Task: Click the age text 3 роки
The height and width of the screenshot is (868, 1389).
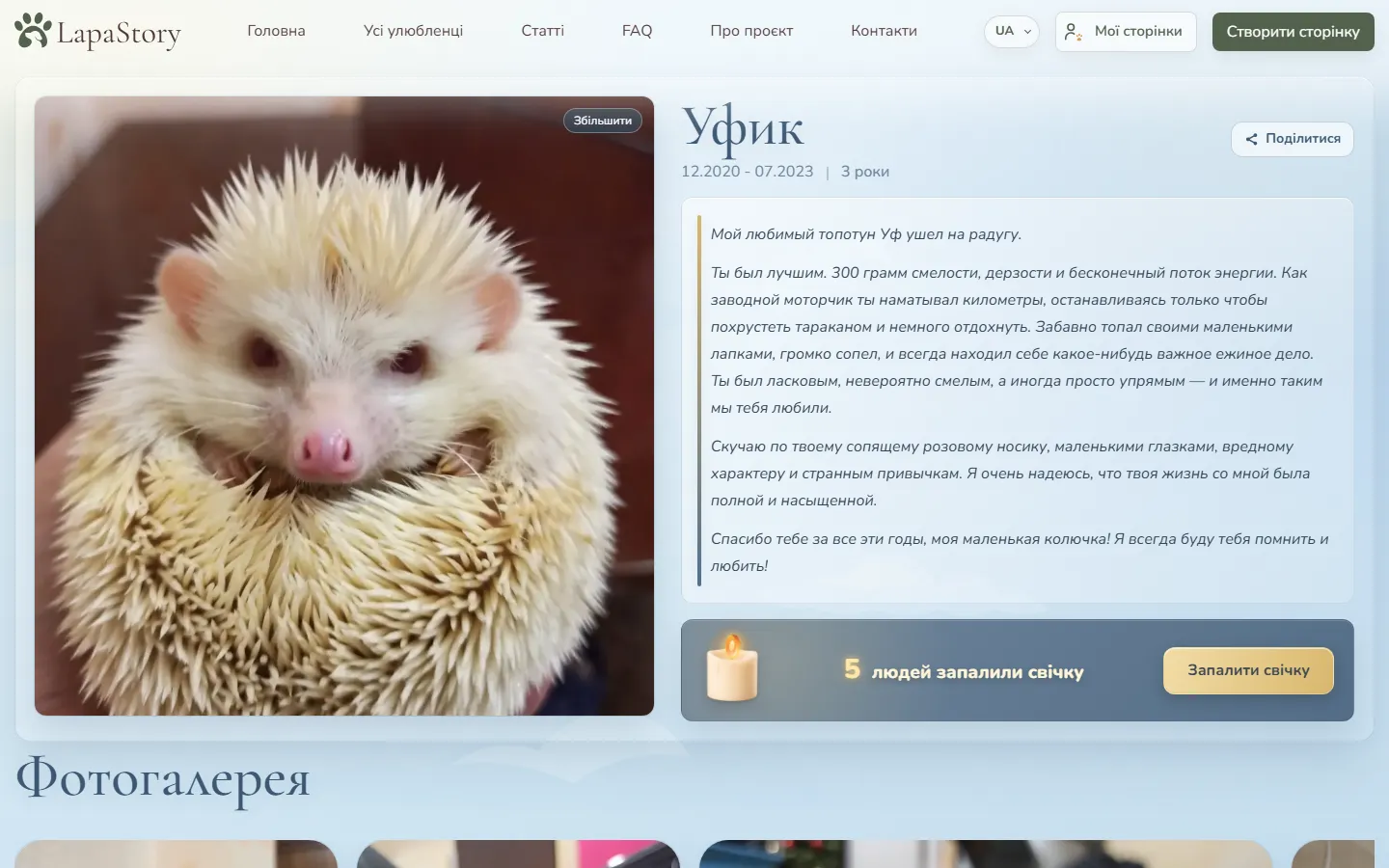Action: pyautogui.click(x=865, y=172)
